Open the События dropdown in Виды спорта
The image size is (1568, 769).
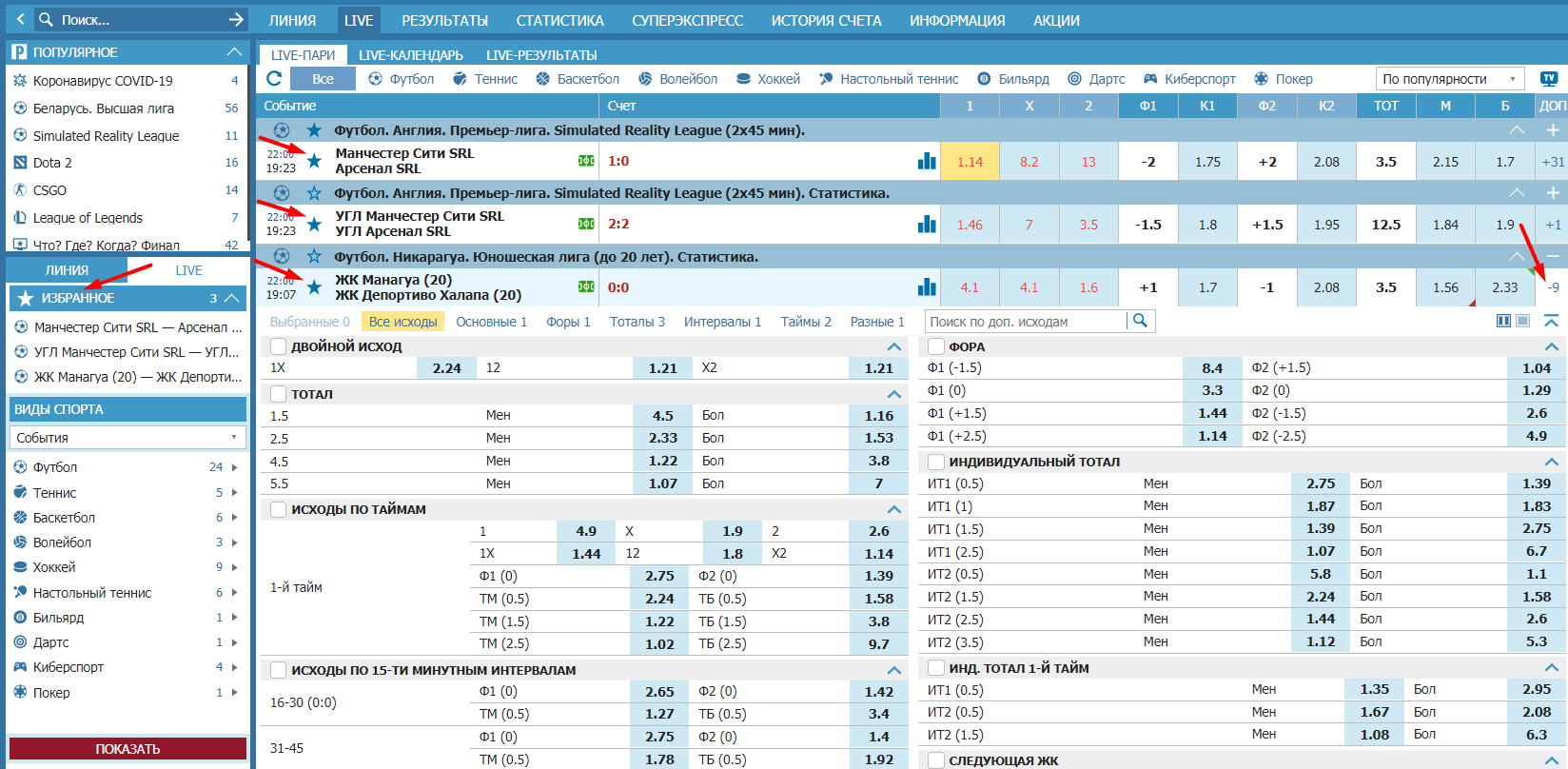click(x=127, y=438)
